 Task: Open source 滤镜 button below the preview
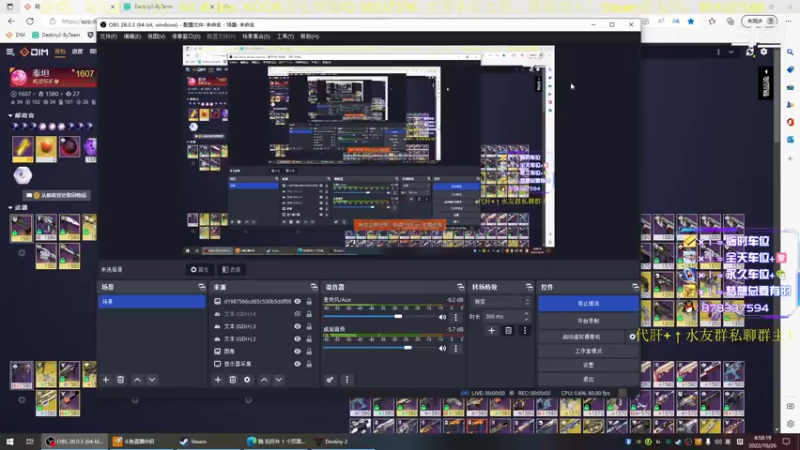pyautogui.click(x=232, y=269)
